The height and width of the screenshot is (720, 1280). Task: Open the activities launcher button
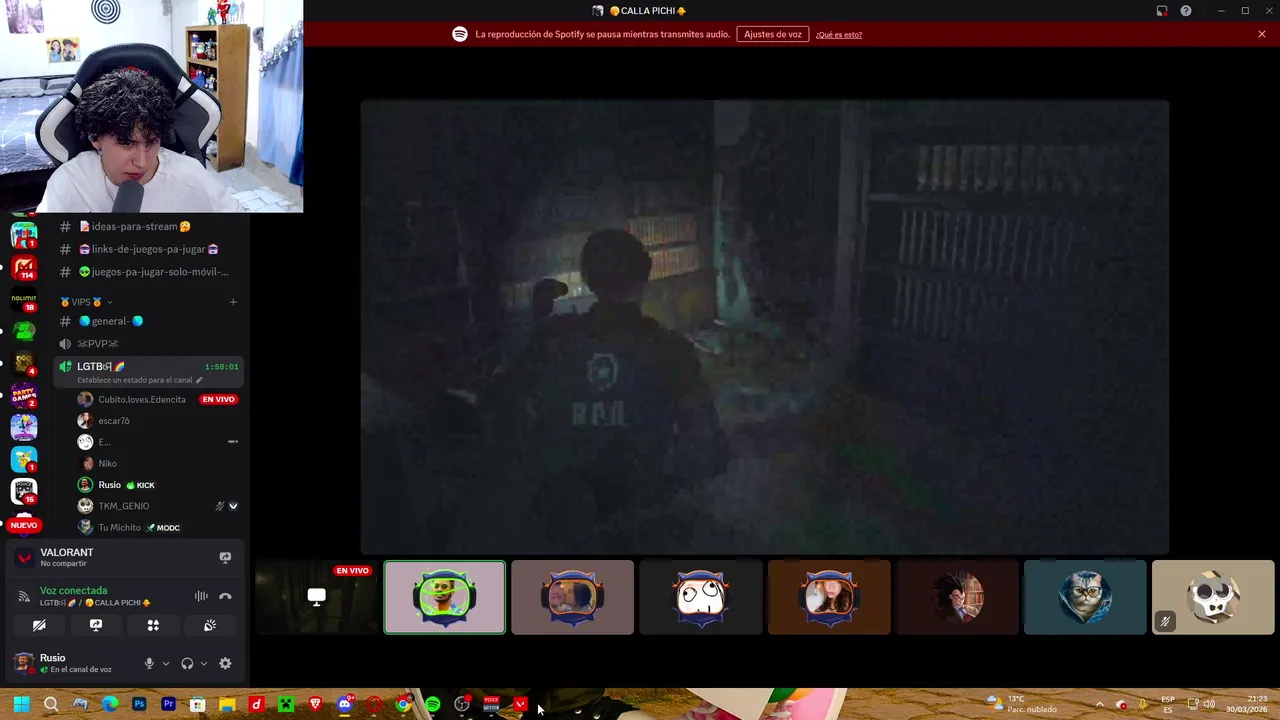[153, 625]
